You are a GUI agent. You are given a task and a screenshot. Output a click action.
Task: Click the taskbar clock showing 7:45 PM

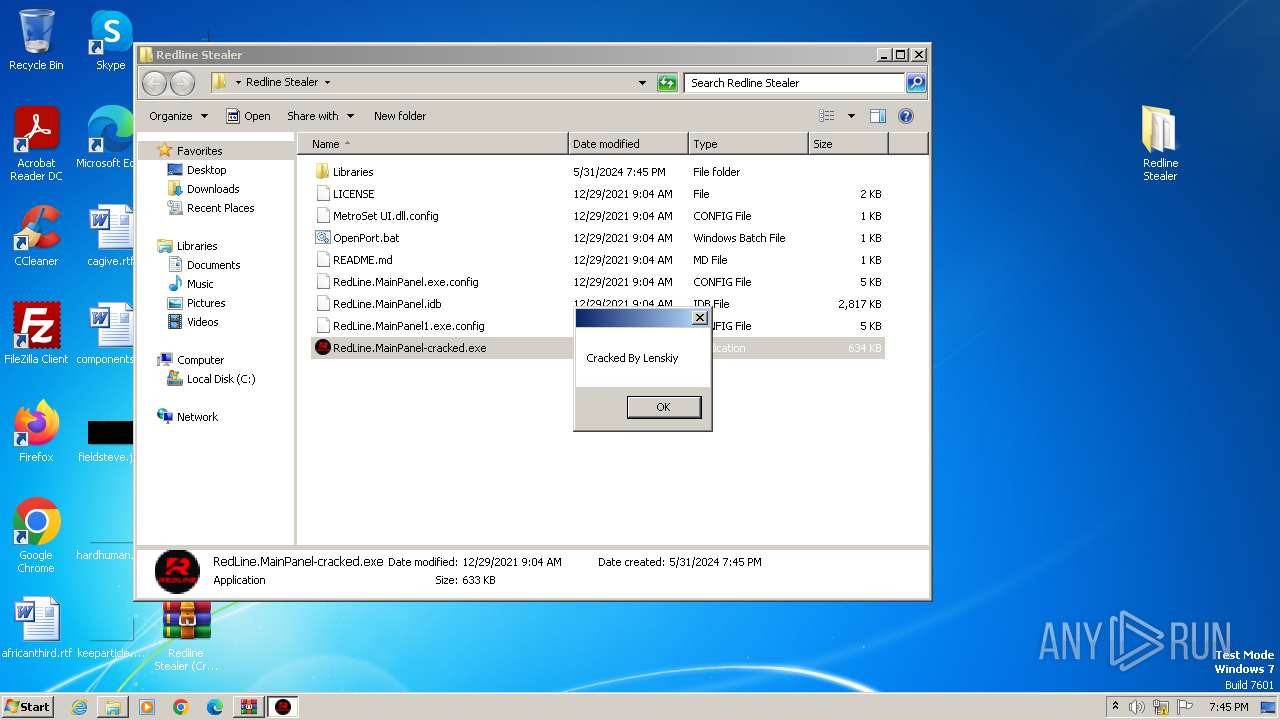click(x=1228, y=707)
